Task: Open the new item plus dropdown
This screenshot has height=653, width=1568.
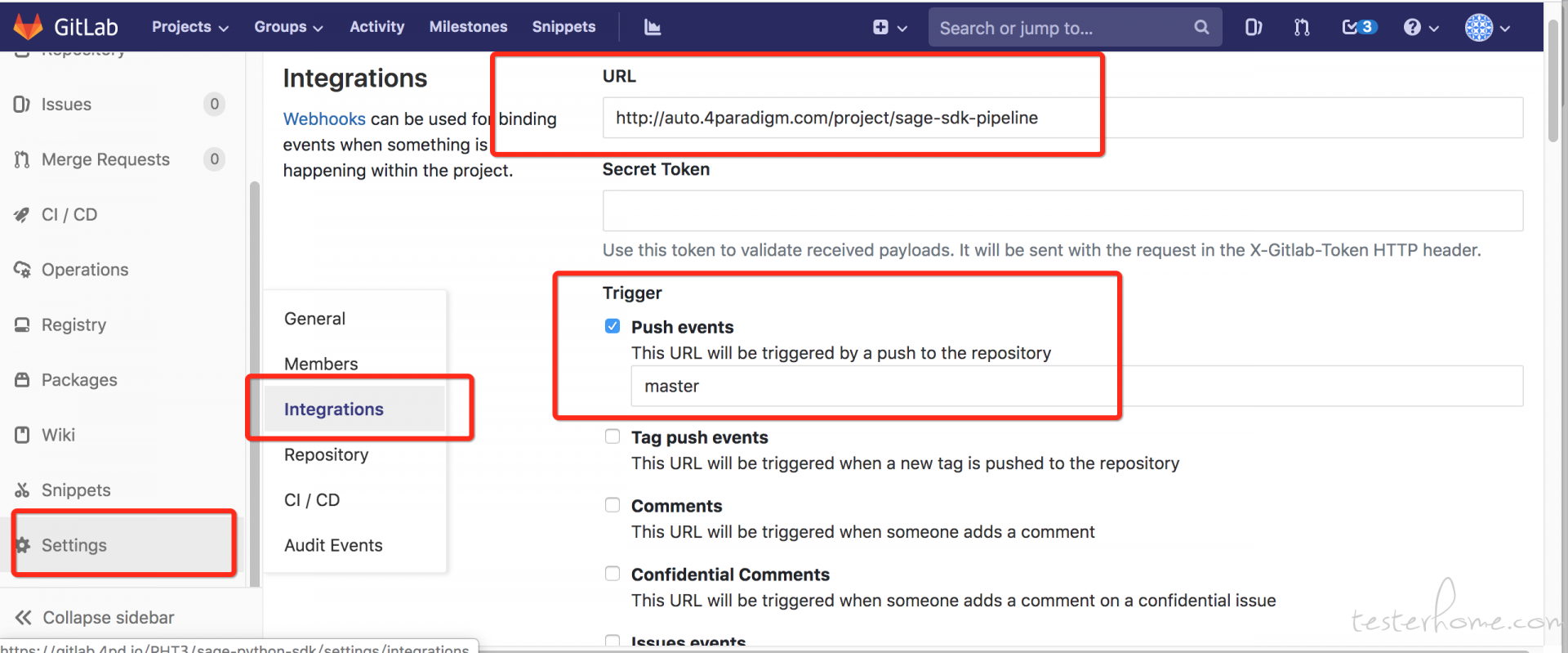Action: click(x=889, y=27)
